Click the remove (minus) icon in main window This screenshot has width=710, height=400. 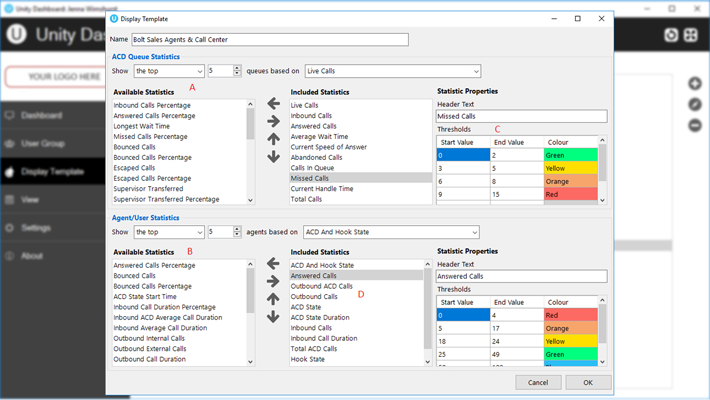point(695,125)
